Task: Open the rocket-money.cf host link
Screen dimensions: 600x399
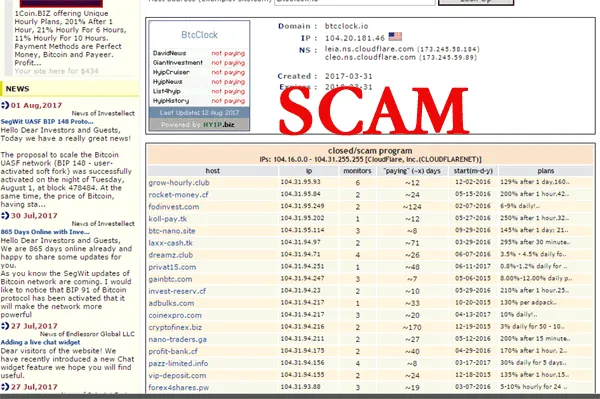Action: pos(178,195)
